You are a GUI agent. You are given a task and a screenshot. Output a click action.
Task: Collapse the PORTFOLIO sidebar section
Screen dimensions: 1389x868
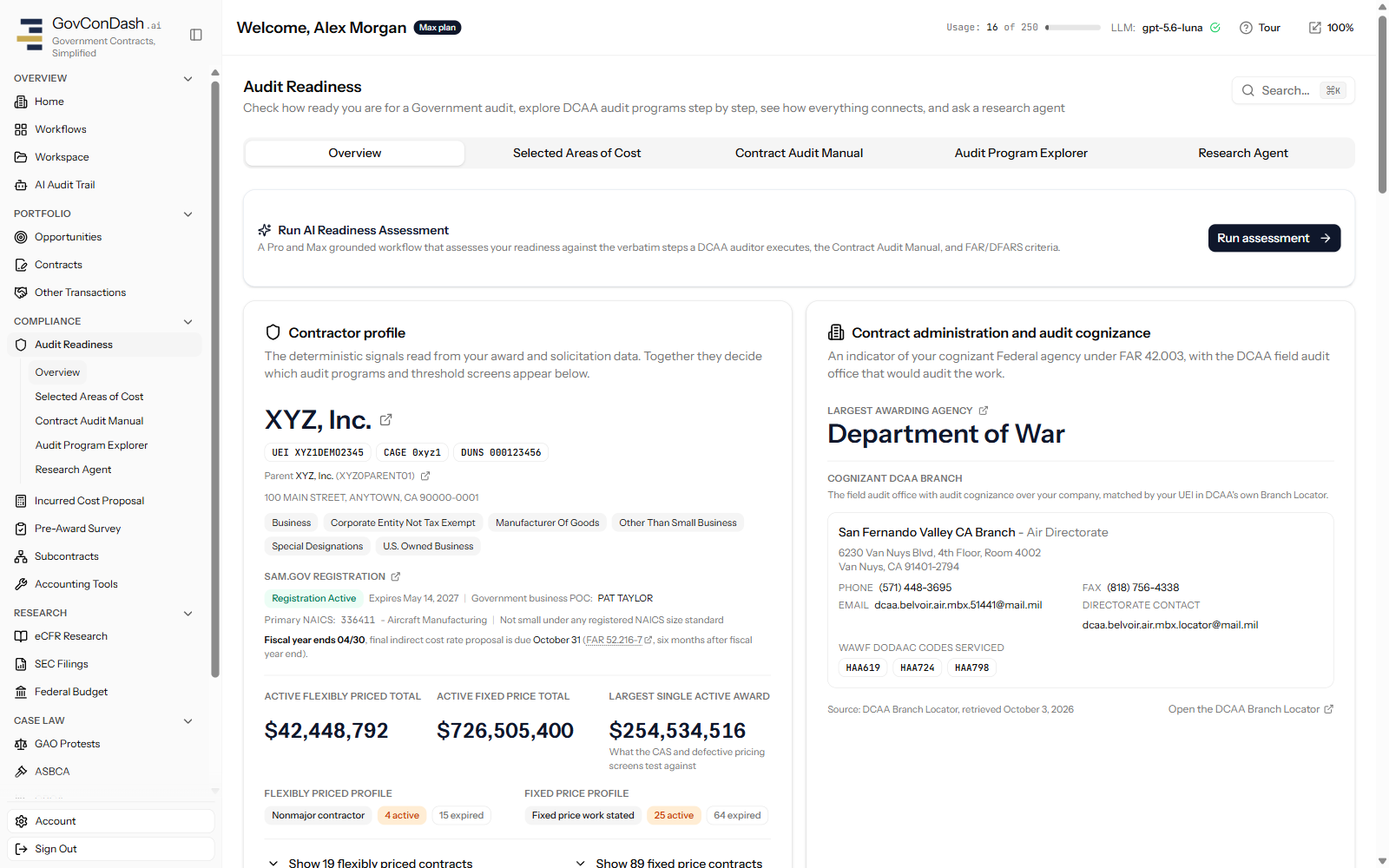[188, 214]
